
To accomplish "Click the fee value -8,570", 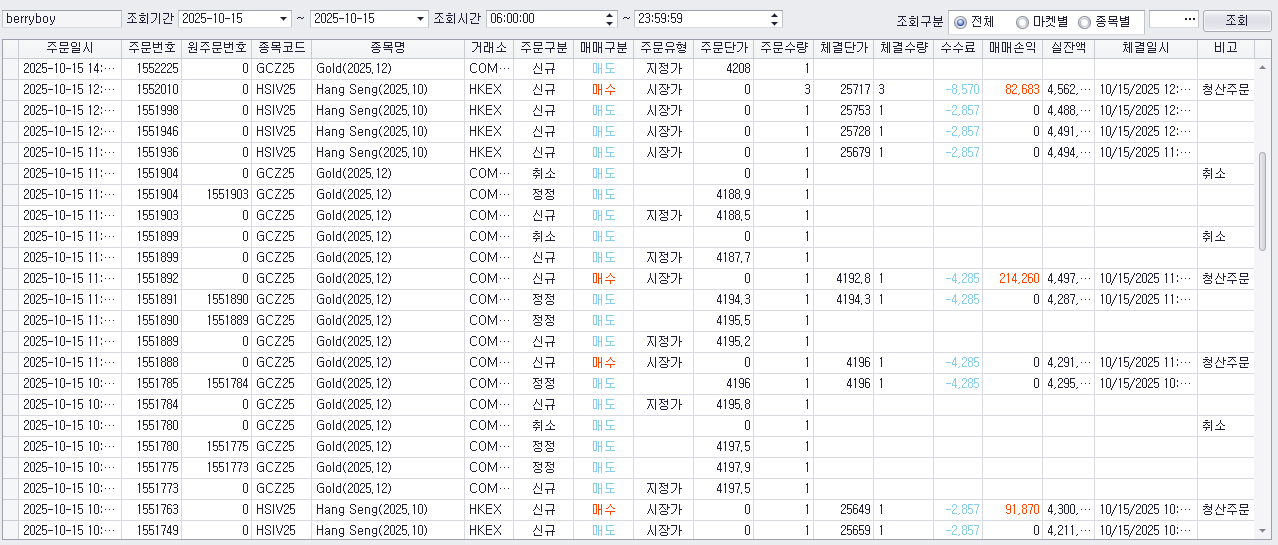I will pos(962,90).
